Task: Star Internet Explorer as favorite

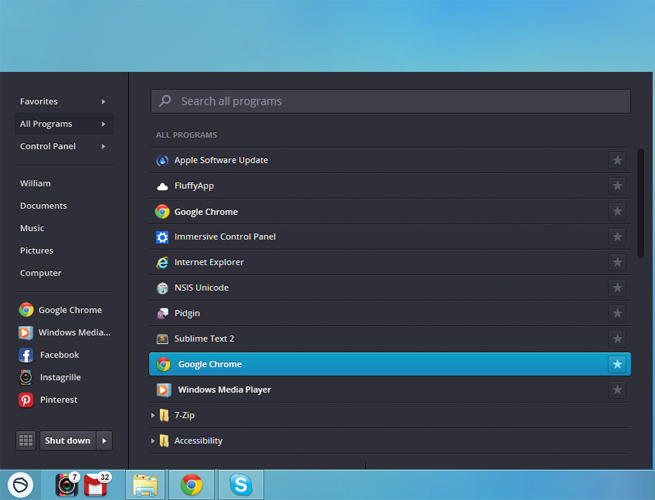Action: (617, 262)
